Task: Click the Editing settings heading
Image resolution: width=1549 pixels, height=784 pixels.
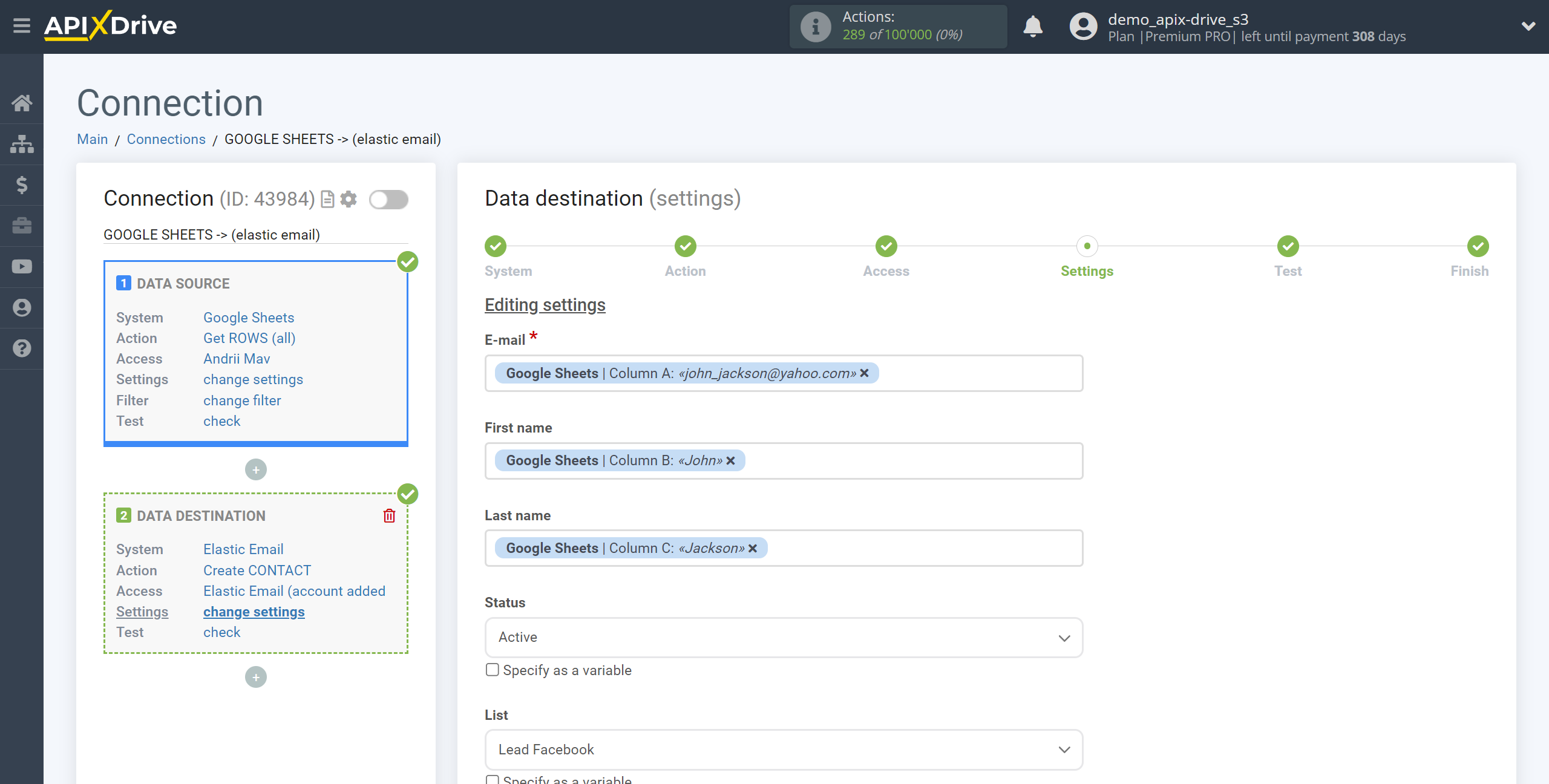Action: click(x=545, y=305)
